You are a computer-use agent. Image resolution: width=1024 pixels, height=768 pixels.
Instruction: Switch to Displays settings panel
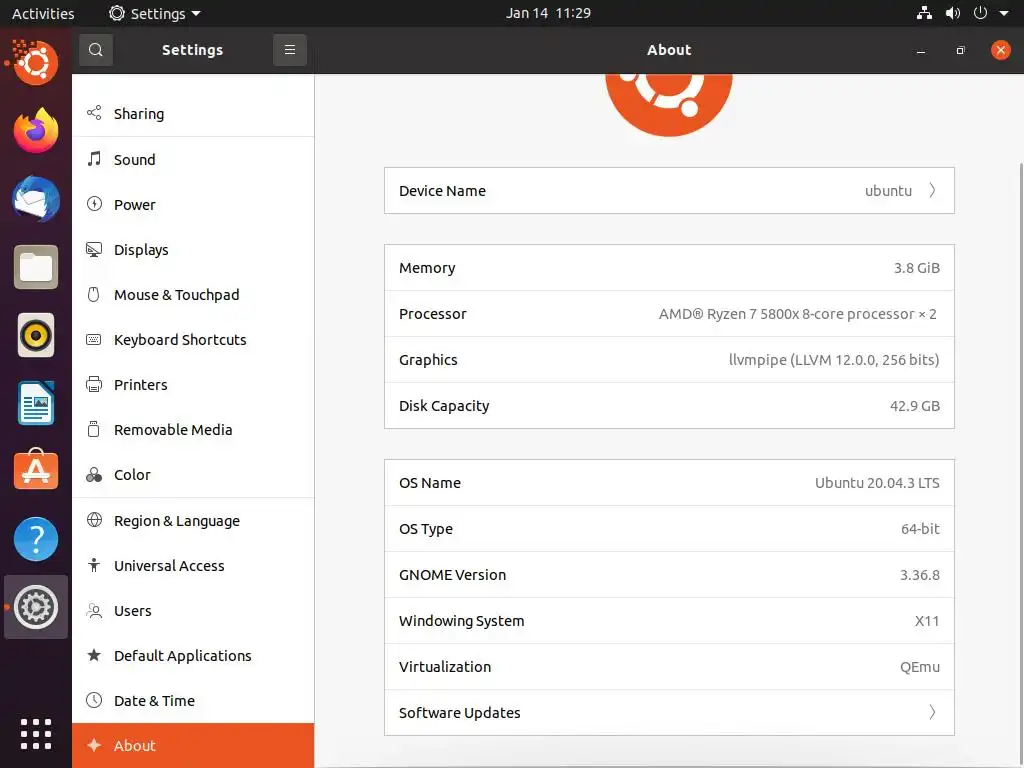tap(193, 249)
